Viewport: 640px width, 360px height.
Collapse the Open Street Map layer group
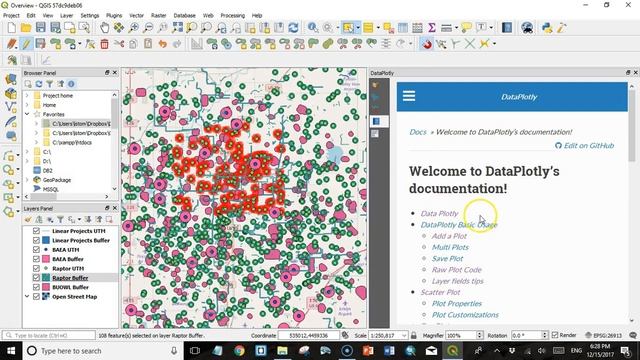[27, 297]
